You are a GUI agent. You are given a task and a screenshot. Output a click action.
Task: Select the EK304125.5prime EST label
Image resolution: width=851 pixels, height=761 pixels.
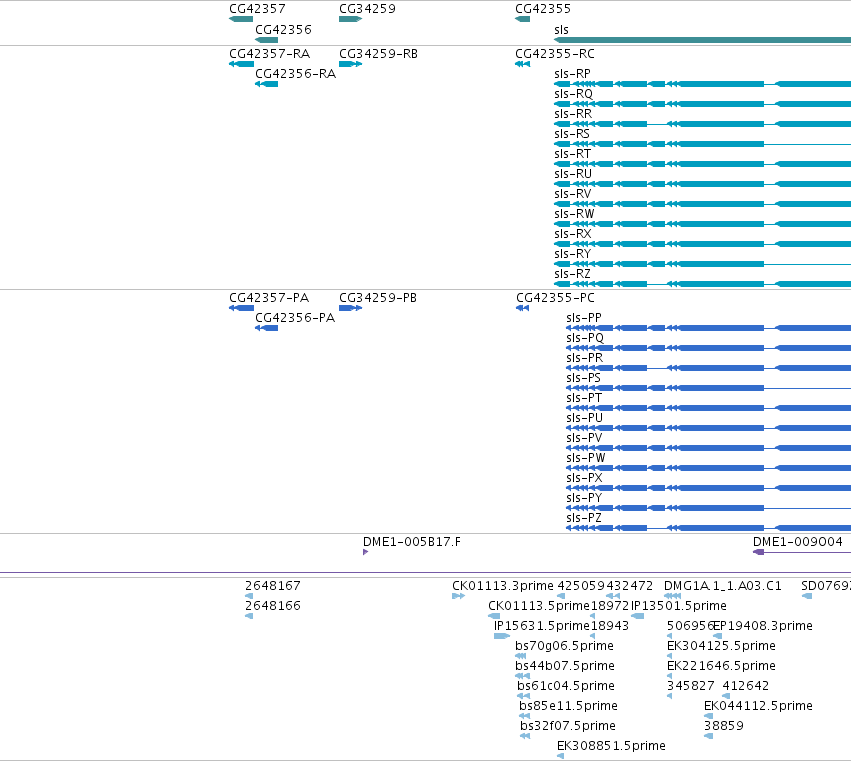coord(721,646)
